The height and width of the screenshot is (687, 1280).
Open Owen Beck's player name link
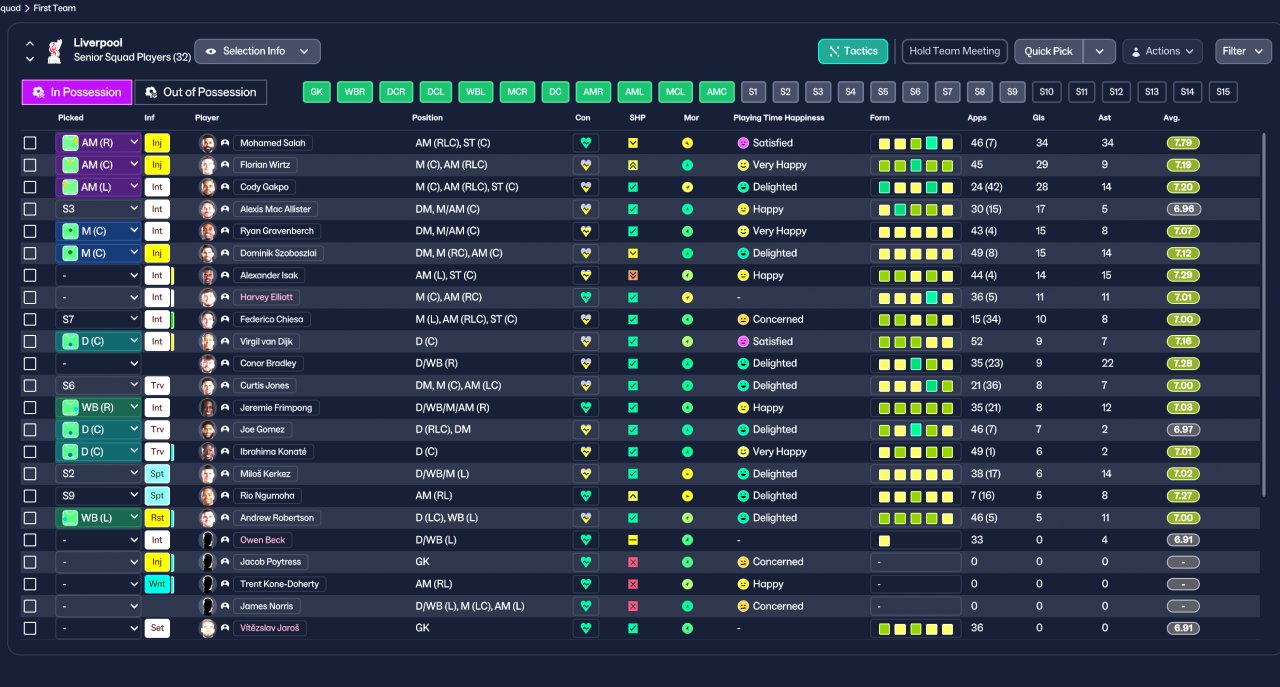click(x=264, y=540)
